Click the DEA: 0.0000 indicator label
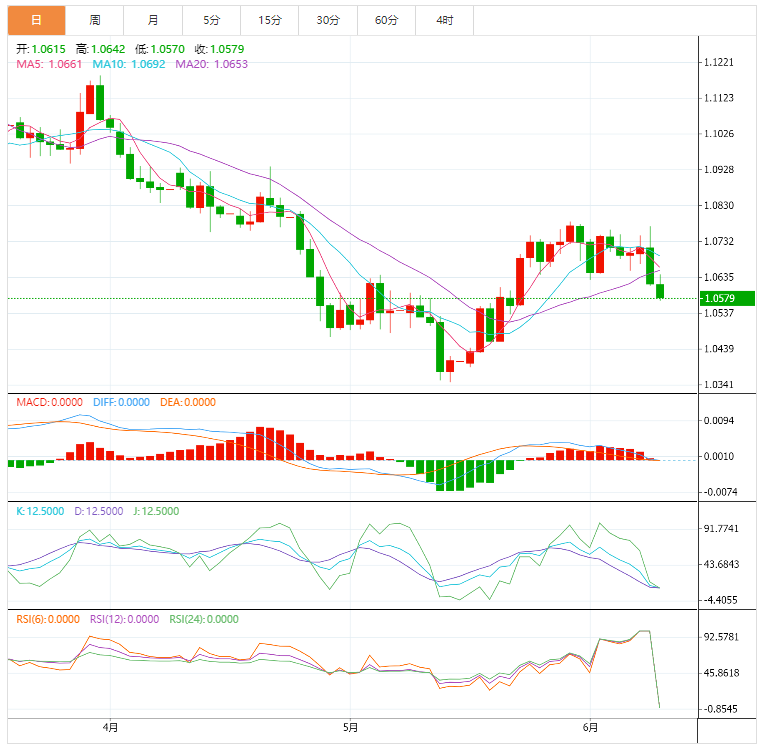Image resolution: width=763 pixels, height=750 pixels. [188, 402]
